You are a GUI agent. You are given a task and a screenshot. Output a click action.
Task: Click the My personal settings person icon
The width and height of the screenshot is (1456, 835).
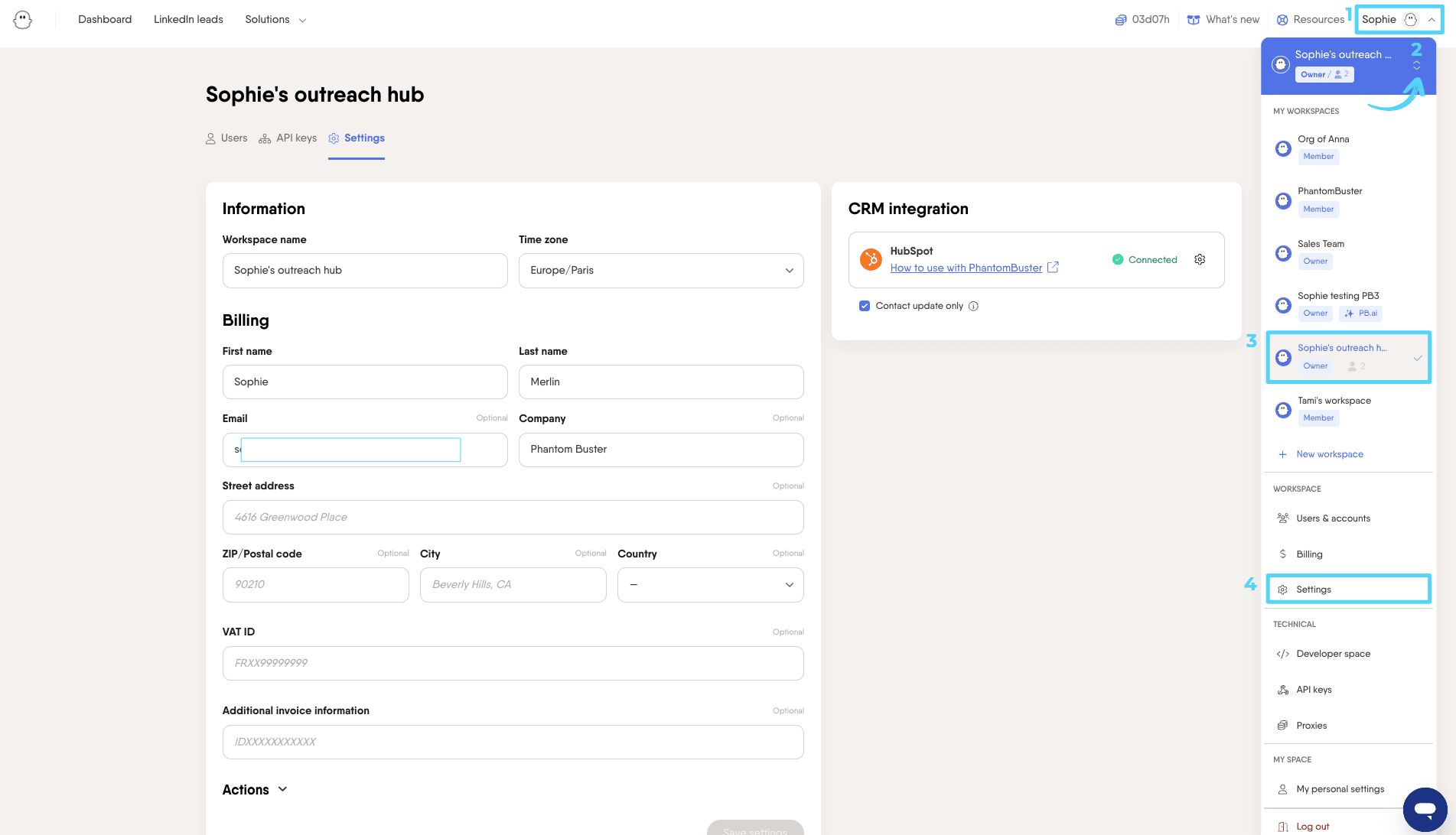(x=1283, y=789)
